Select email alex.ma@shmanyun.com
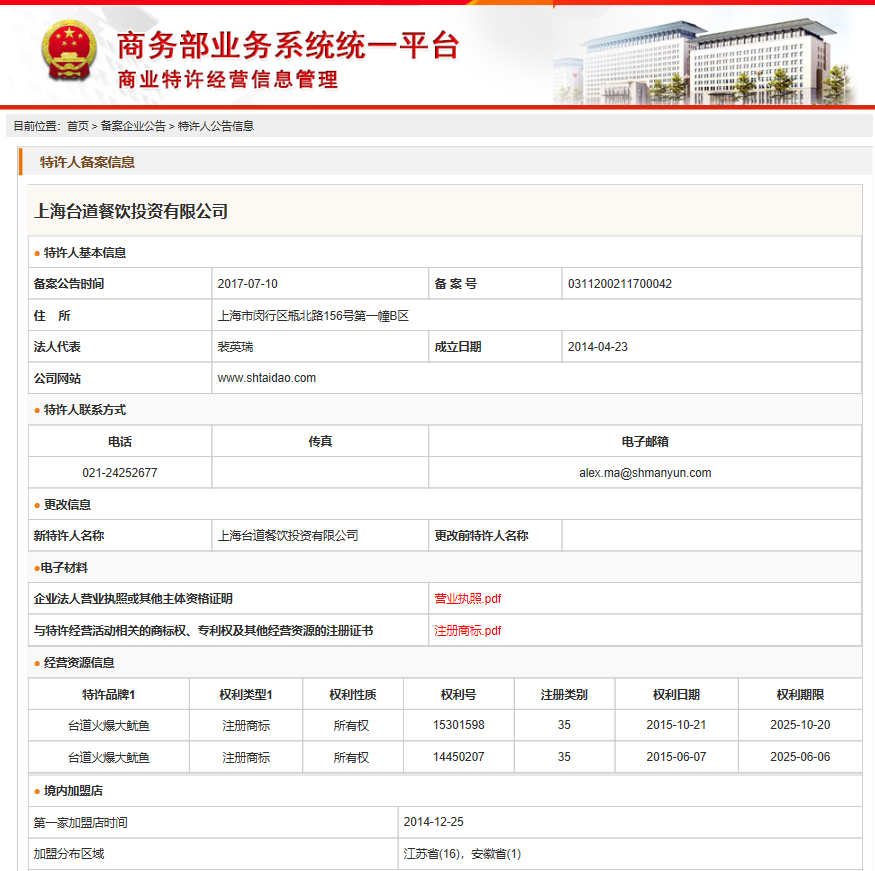The width and height of the screenshot is (875, 871). coord(645,473)
